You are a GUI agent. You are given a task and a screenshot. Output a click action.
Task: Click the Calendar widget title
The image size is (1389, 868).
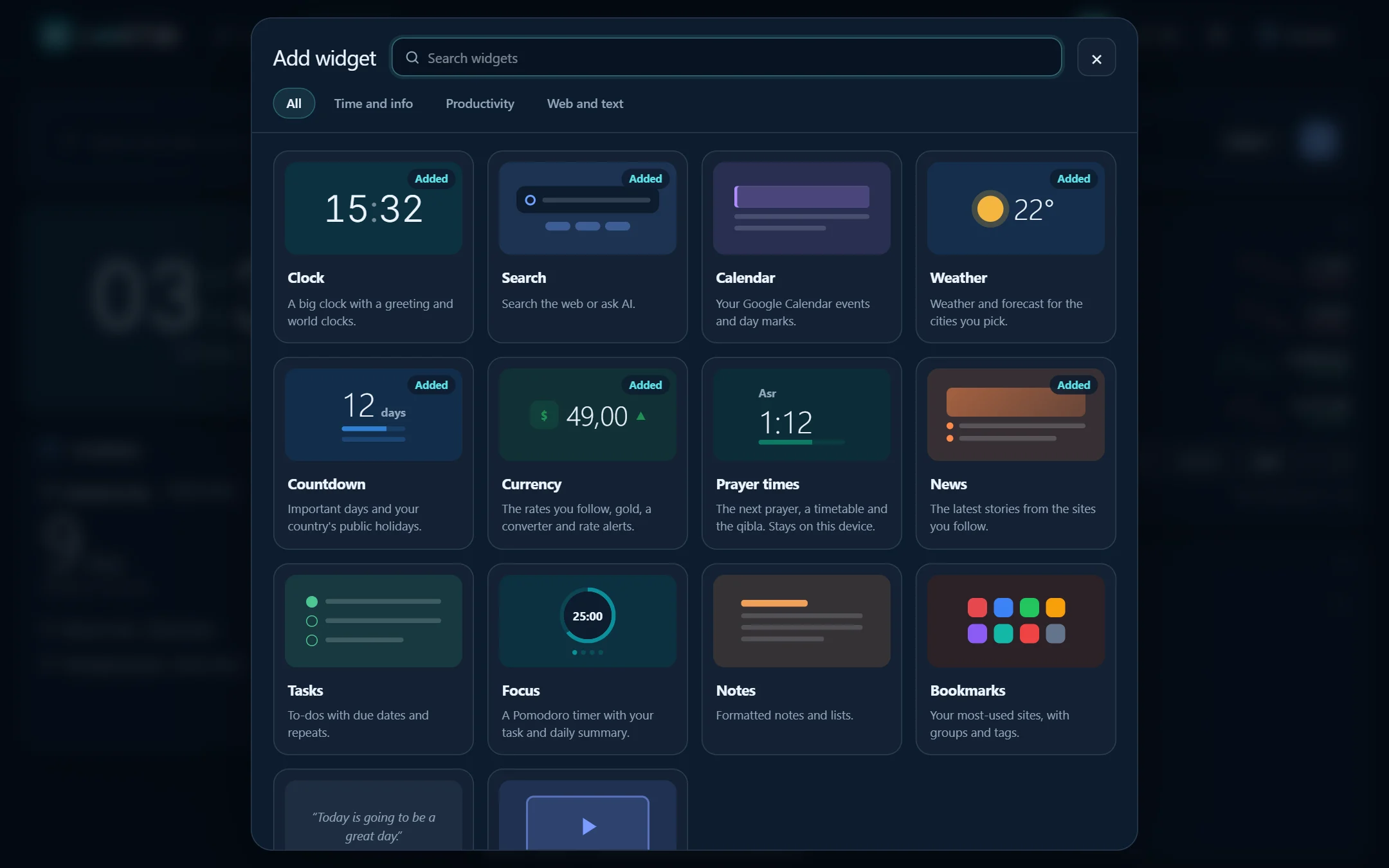coord(745,278)
